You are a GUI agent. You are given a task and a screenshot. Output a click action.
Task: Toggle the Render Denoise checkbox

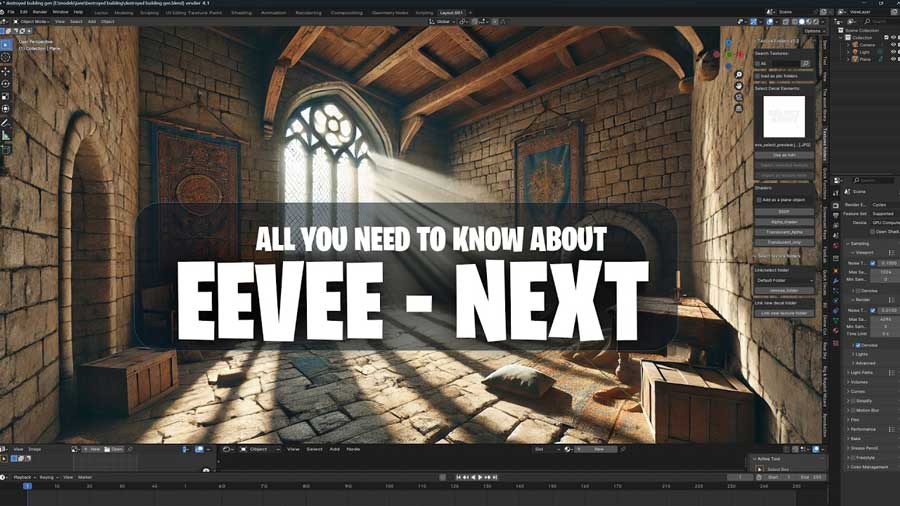coord(858,344)
